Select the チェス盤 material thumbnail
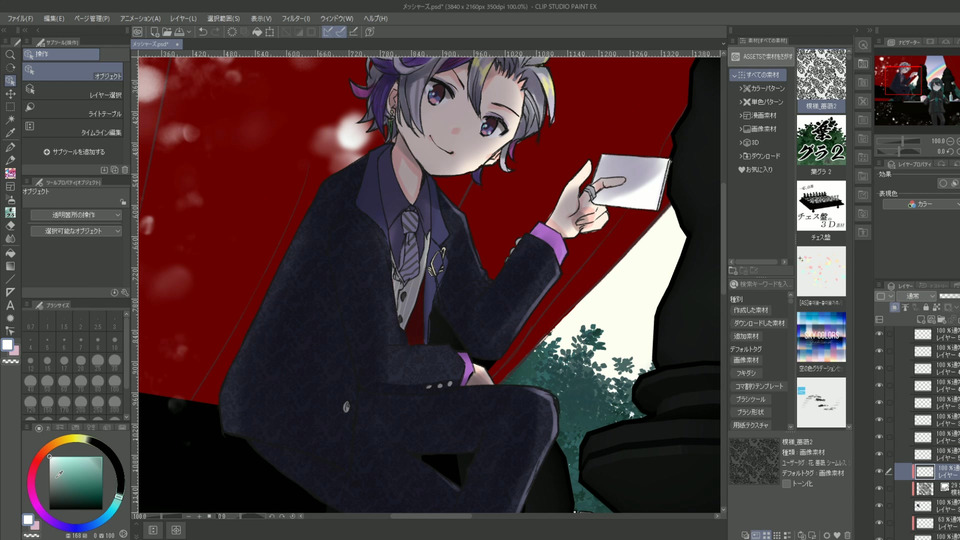The width and height of the screenshot is (960, 540). 821,206
